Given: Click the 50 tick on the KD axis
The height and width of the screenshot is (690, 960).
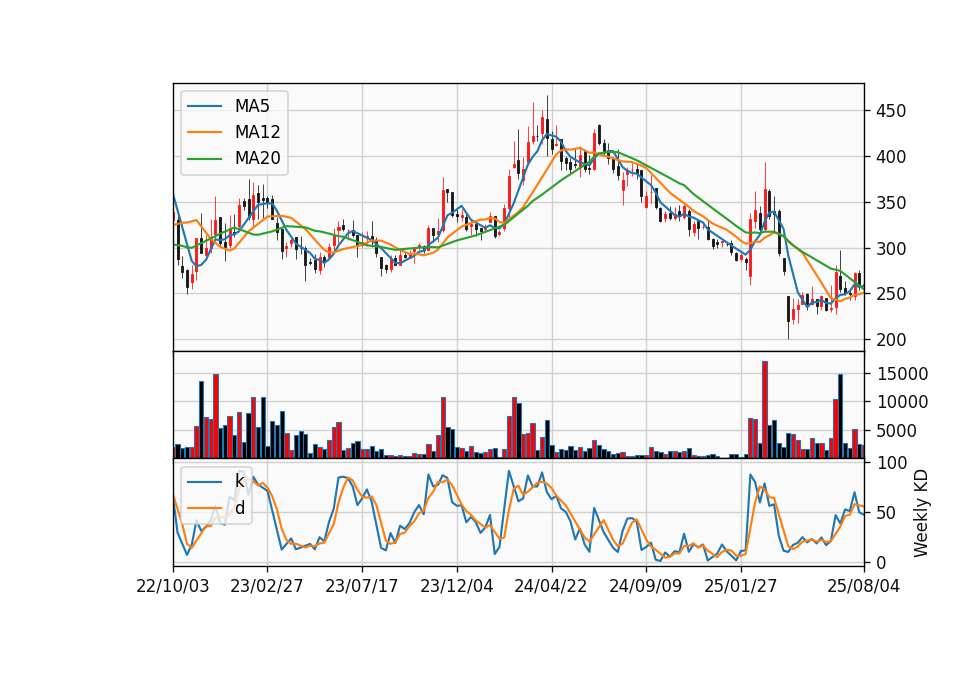Looking at the screenshot, I should tap(886, 513).
